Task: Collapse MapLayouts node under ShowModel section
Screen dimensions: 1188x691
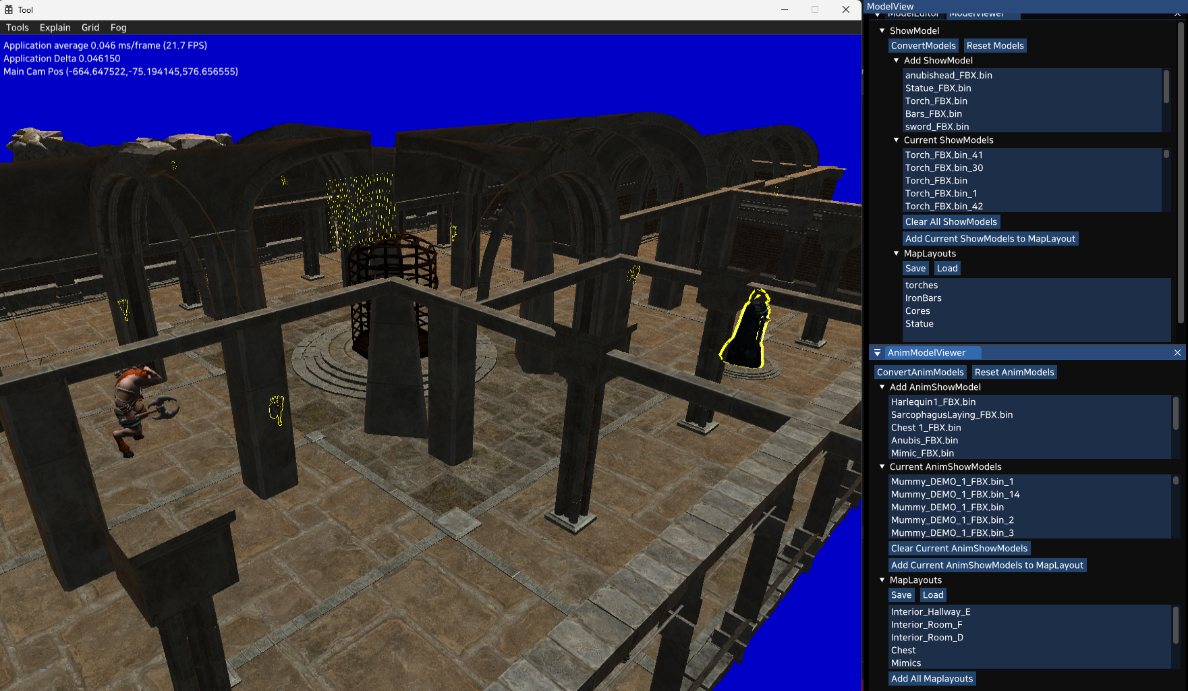Action: tap(896, 254)
